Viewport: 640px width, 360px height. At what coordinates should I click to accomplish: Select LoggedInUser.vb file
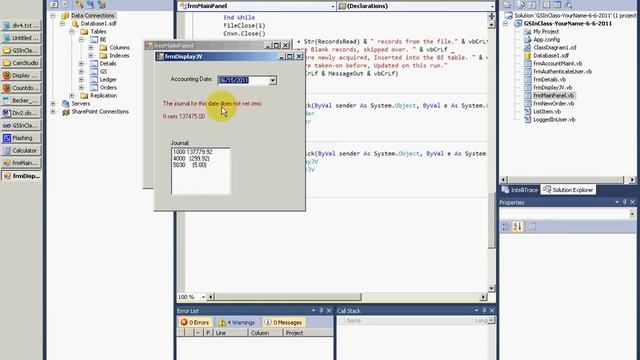553,120
